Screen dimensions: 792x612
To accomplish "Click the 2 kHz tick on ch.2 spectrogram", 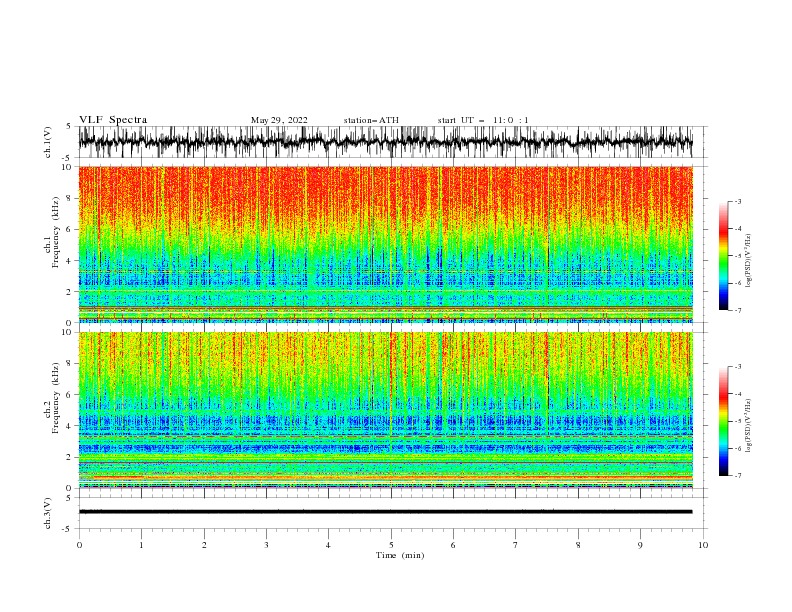I will (70, 457).
